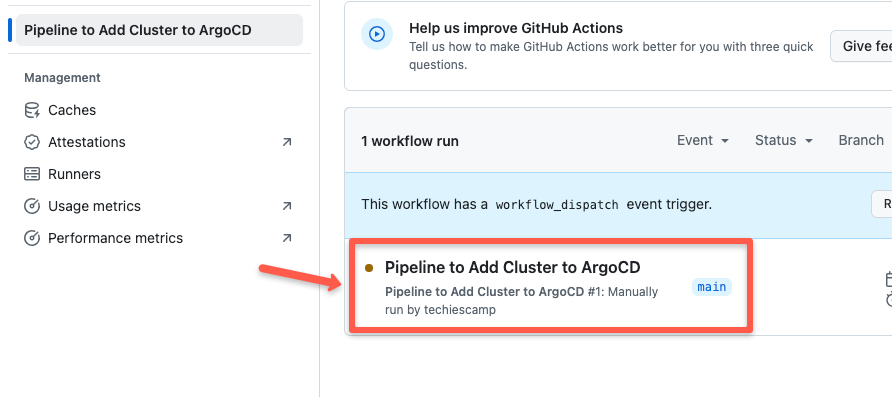Open the Status filter dropdown
Screen dimensions: 892x397
click(x=783, y=140)
